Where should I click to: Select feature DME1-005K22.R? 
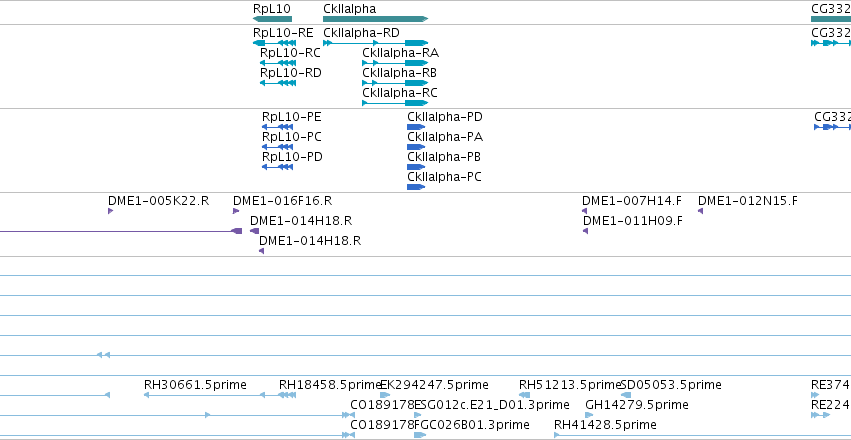pyautogui.click(x=158, y=201)
